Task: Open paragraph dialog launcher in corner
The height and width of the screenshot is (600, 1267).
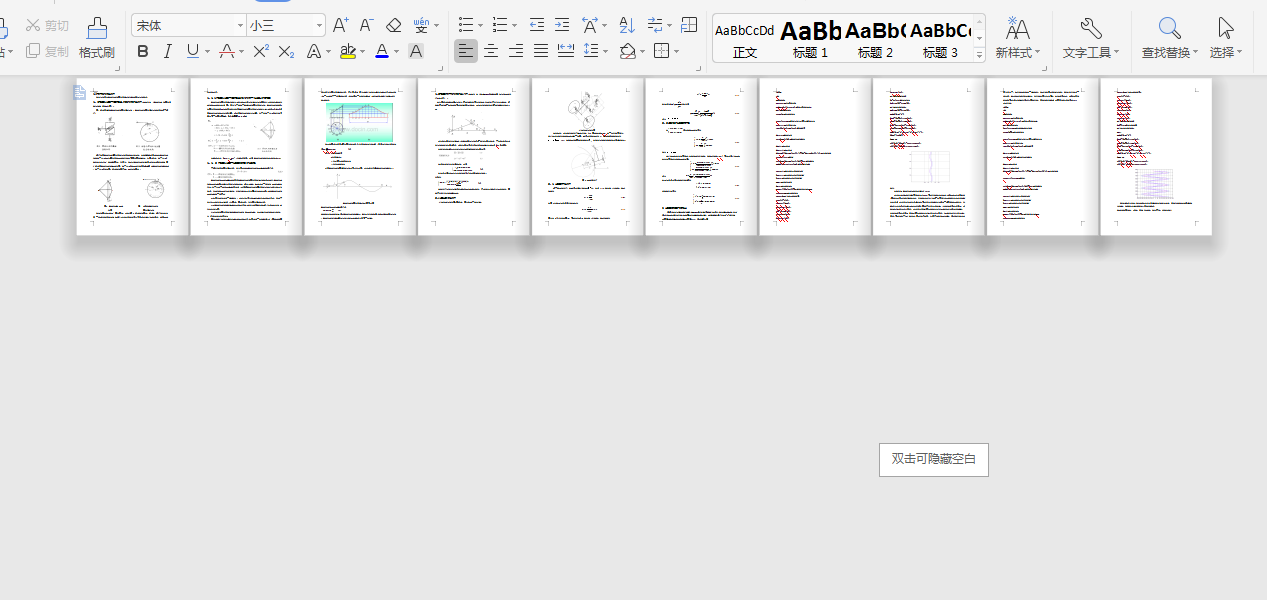Action: click(700, 68)
